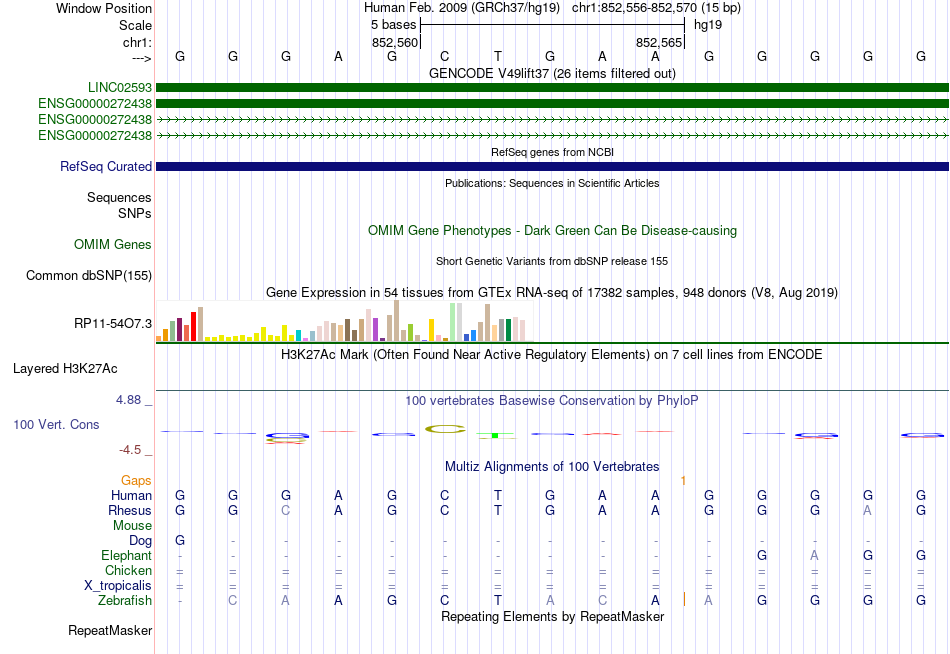This screenshot has width=950, height=654.
Task: Click the RP11-54O7.3 track label
Action: (x=113, y=324)
